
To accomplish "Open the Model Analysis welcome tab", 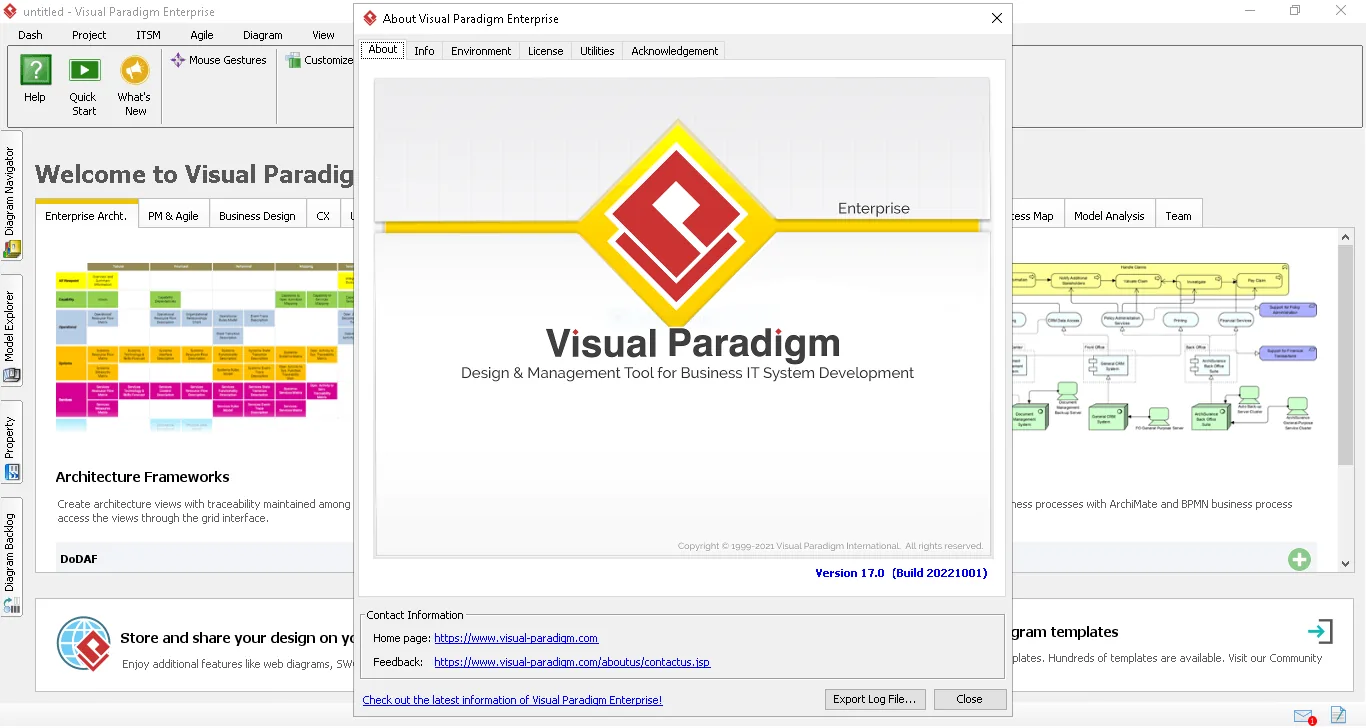I will 1109,216.
